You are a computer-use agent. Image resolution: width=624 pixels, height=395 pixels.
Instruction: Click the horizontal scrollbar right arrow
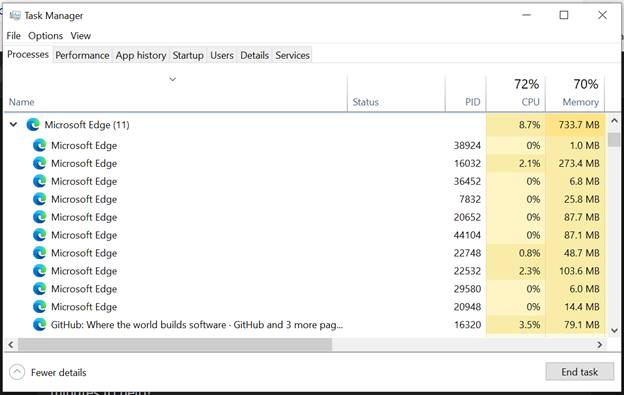(x=600, y=344)
